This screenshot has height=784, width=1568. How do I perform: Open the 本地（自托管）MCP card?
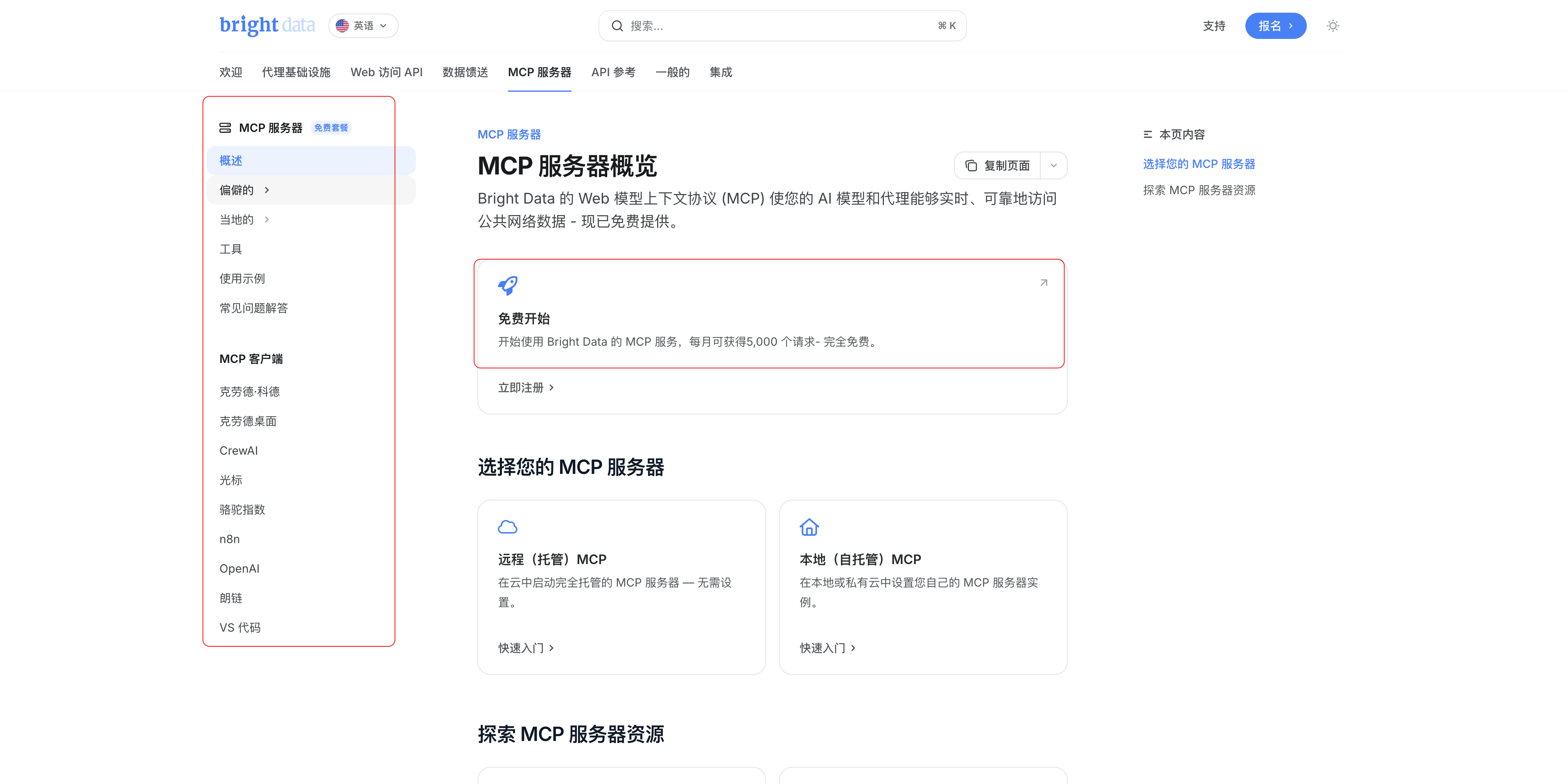coord(923,587)
